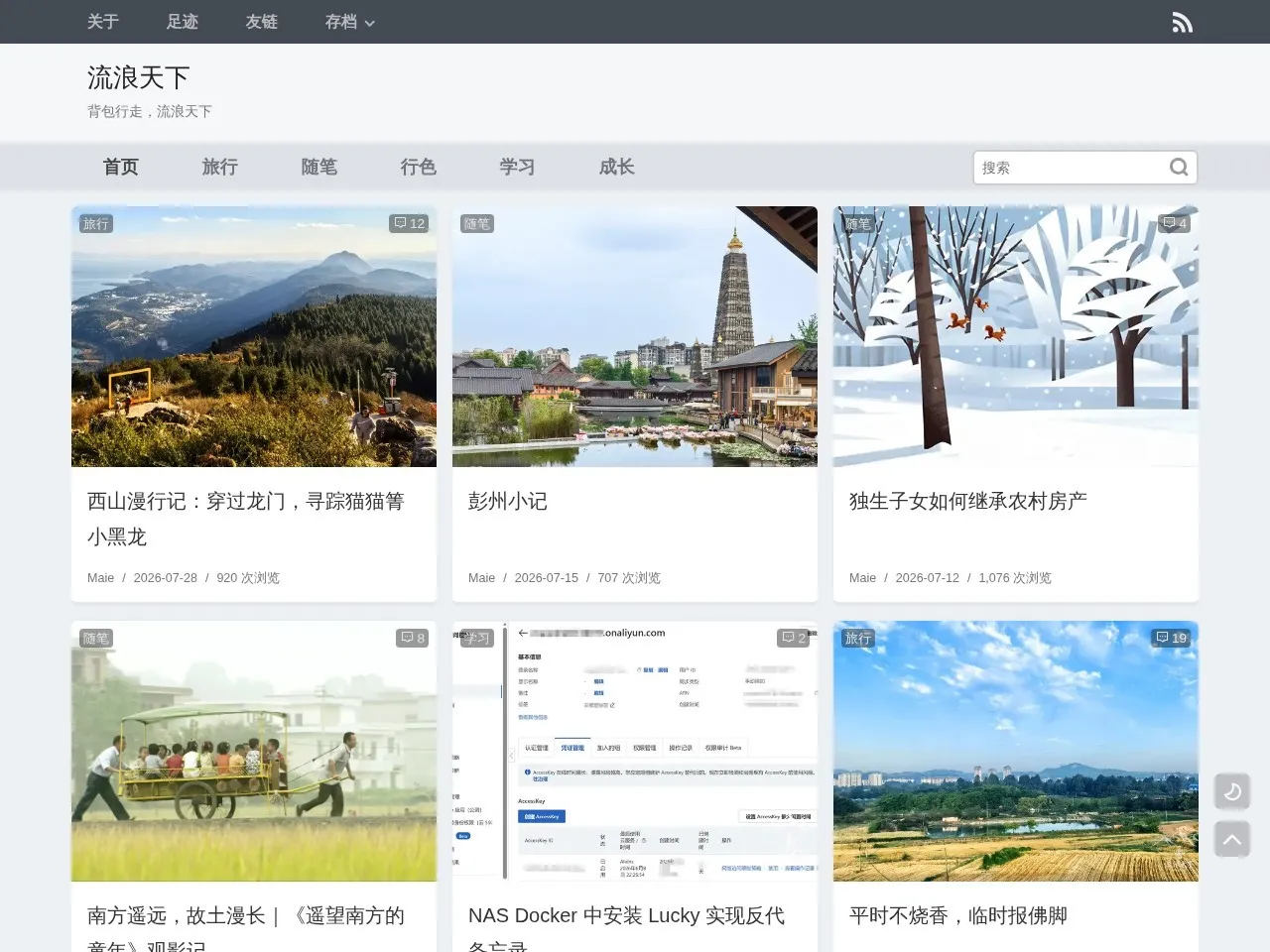Viewport: 1270px width, 952px height.
Task: Expand the 存档 dropdown menu
Action: pyautogui.click(x=349, y=22)
